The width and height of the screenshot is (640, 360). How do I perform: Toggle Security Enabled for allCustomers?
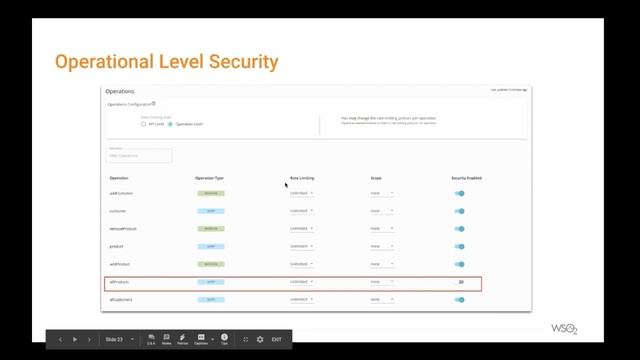(460, 300)
